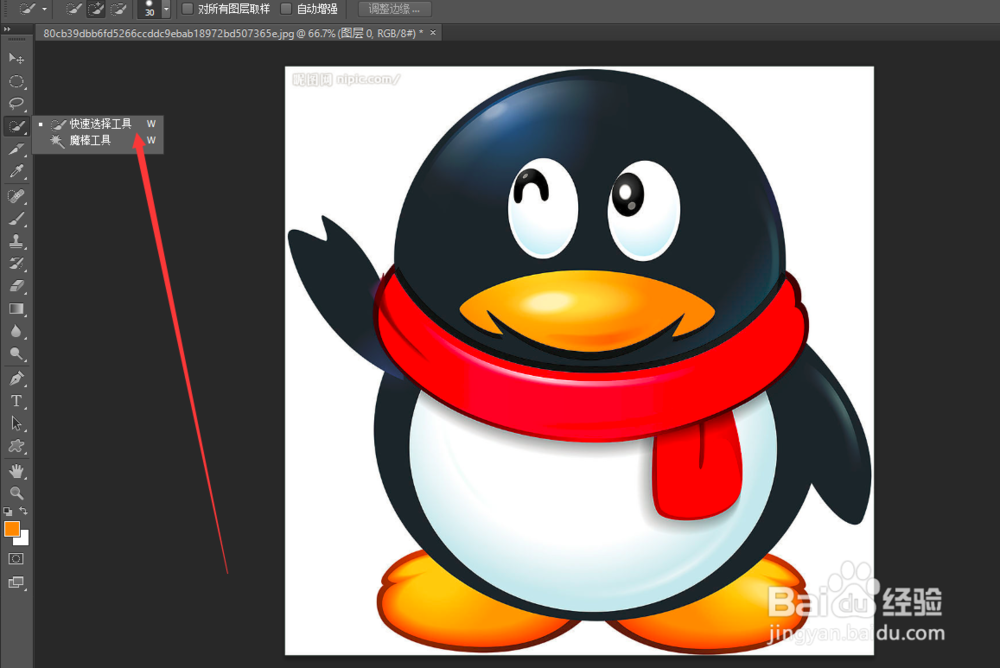Select the Eraser tool

pos(16,286)
